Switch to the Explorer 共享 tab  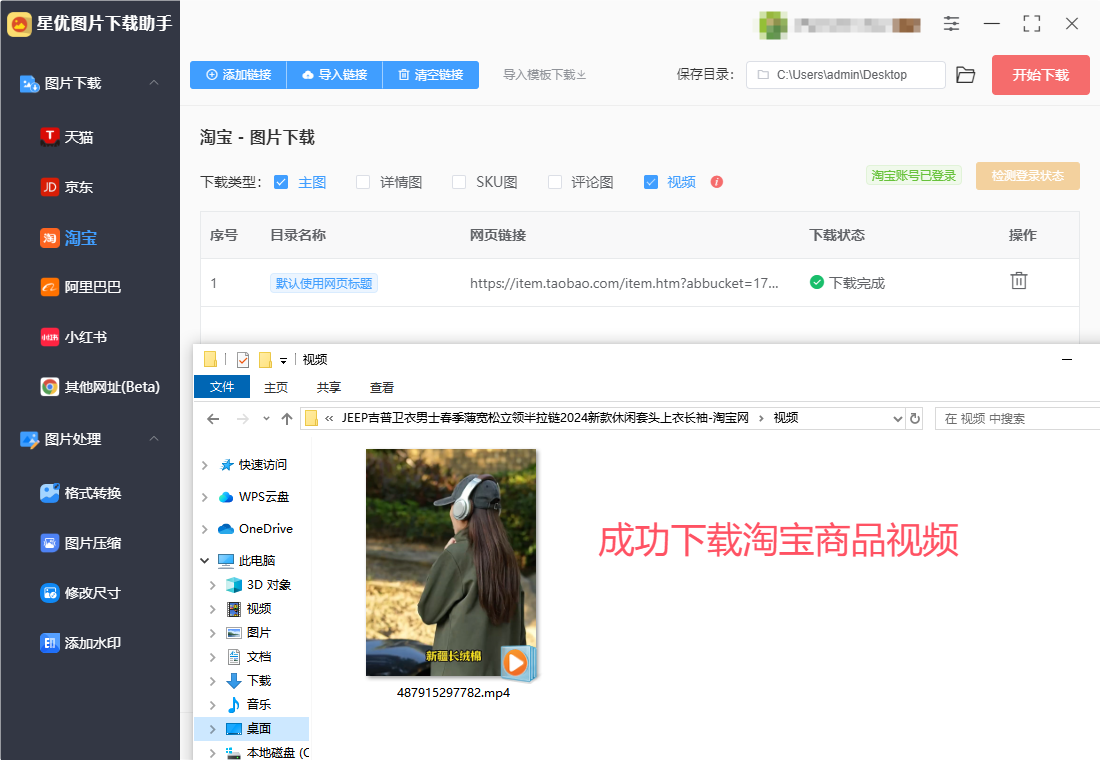328,387
